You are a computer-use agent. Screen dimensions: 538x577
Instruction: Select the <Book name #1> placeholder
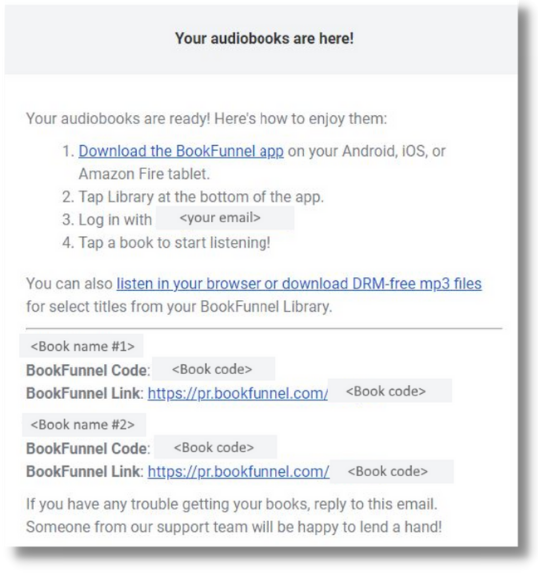(81, 346)
